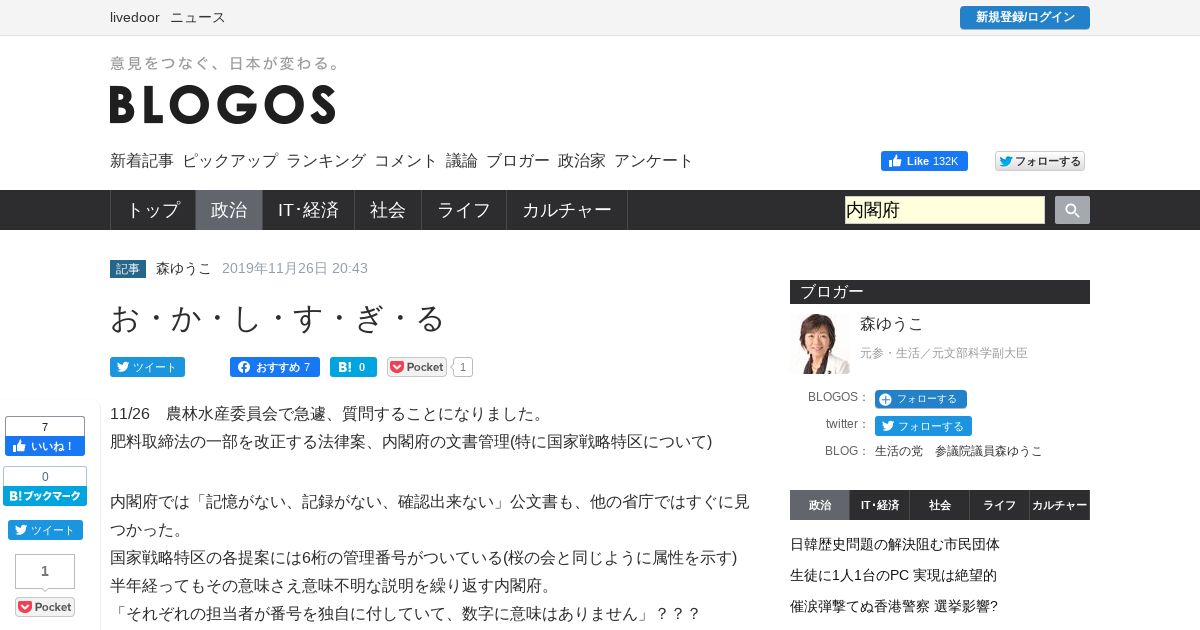Click the ツイート button under article title
Screen dimensions: 1200x630
coord(147,367)
